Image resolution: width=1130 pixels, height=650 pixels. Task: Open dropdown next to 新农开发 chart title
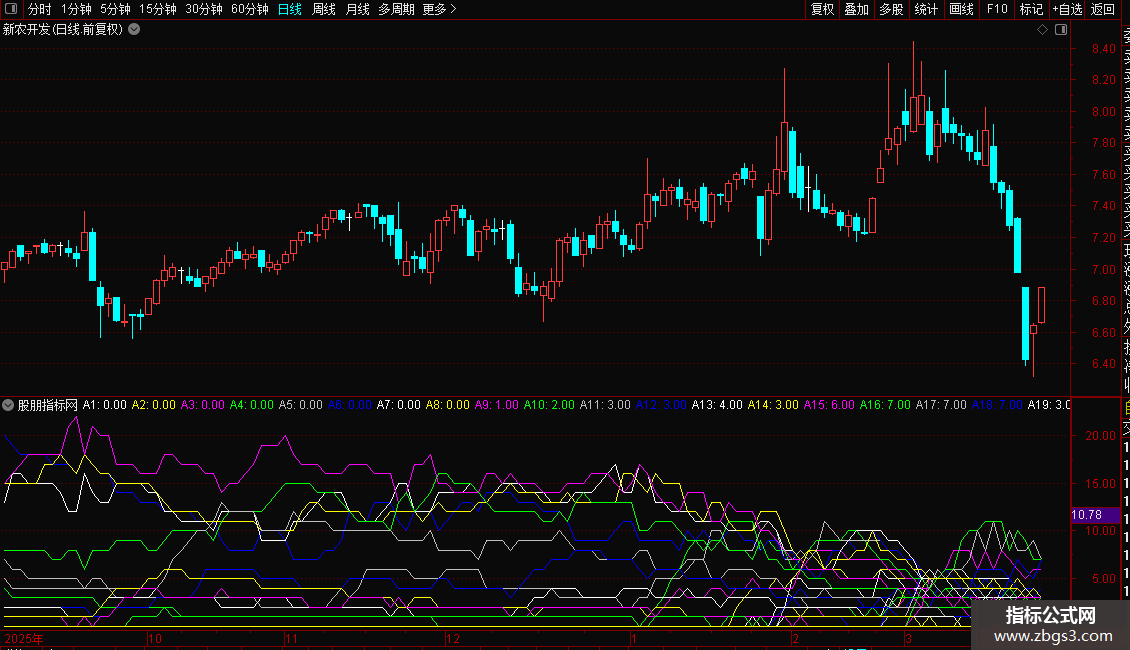[x=134, y=30]
